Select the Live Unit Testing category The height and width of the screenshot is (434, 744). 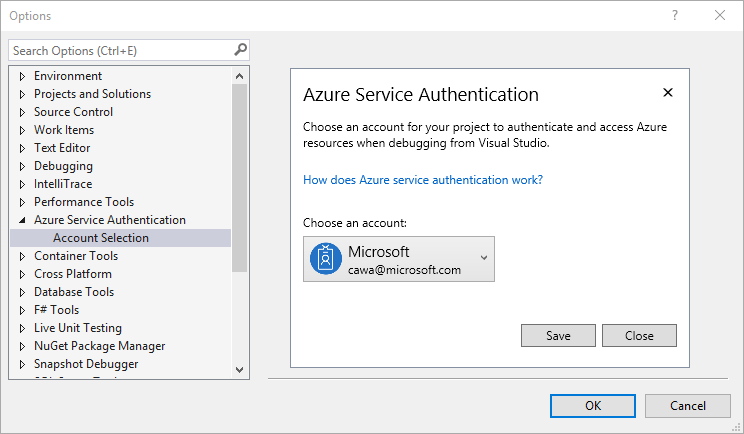pos(78,328)
